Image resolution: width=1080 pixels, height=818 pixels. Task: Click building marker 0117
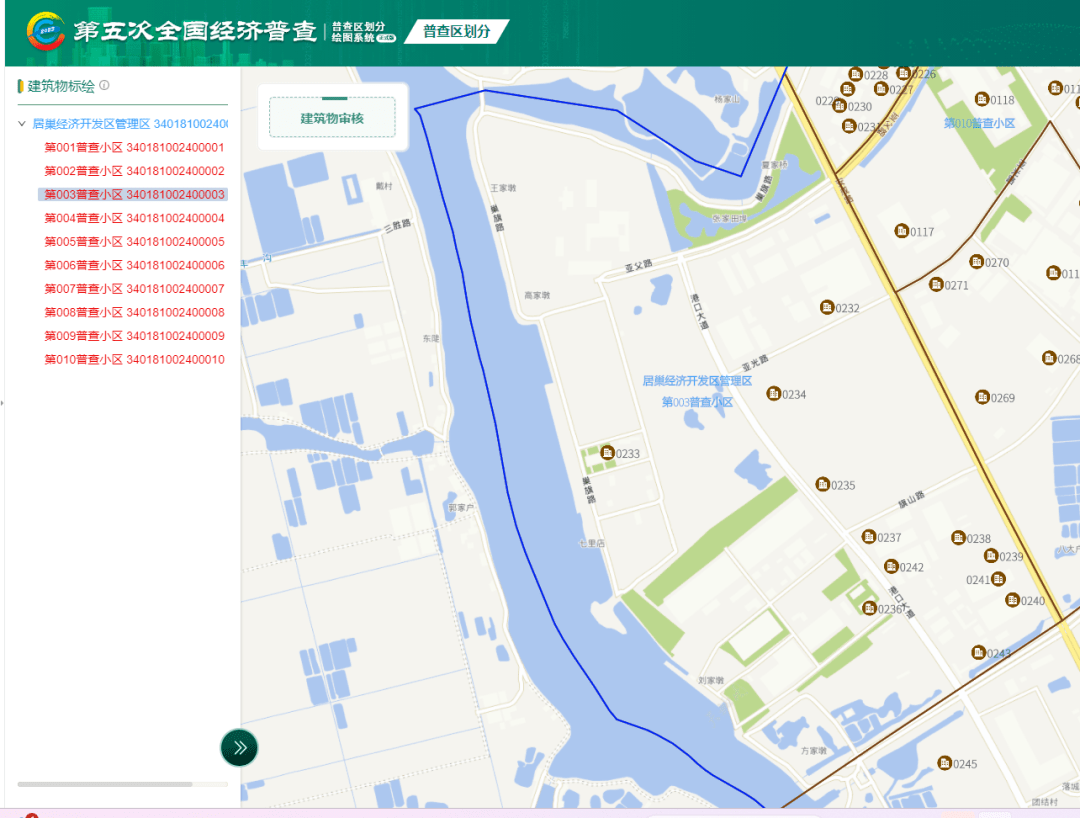point(902,231)
